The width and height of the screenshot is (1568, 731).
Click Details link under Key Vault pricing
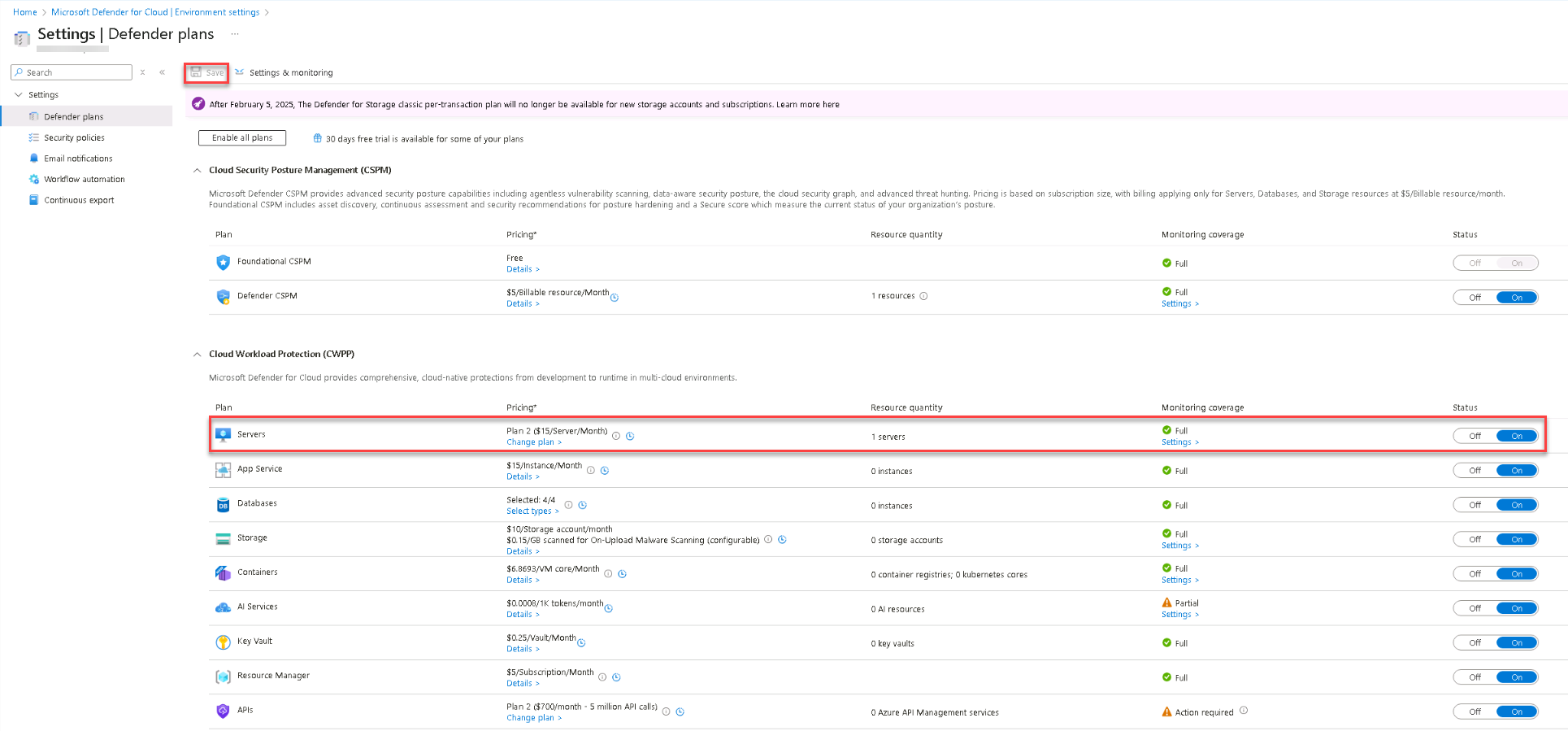point(523,649)
